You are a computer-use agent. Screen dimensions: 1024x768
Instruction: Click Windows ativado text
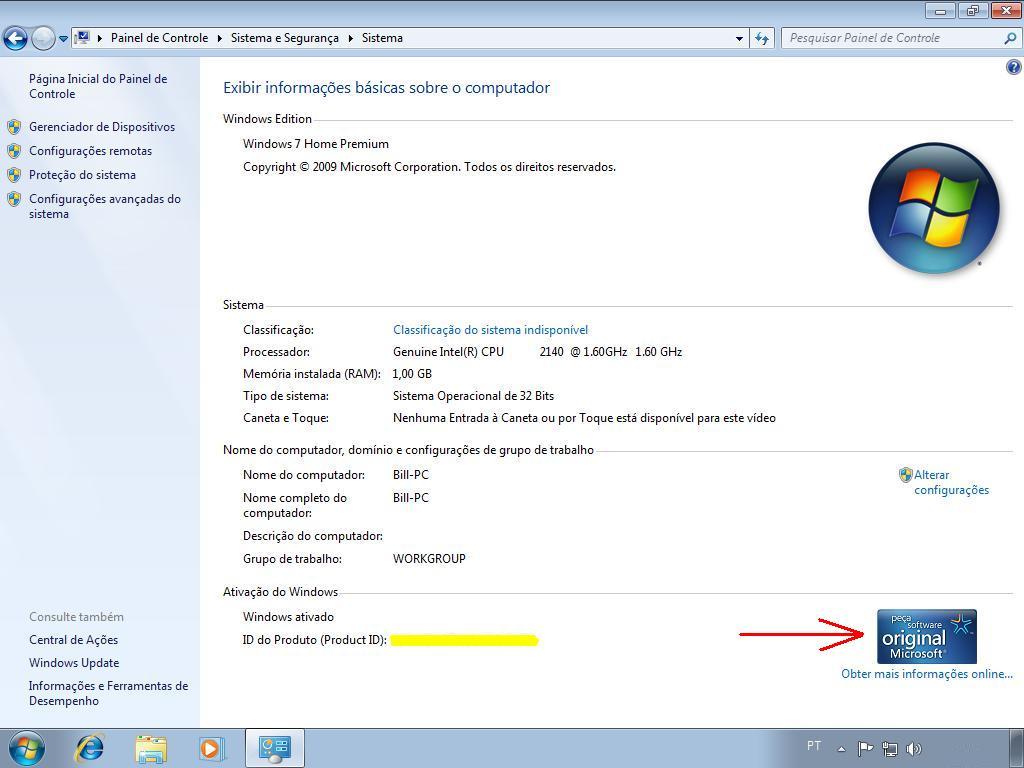click(x=288, y=616)
